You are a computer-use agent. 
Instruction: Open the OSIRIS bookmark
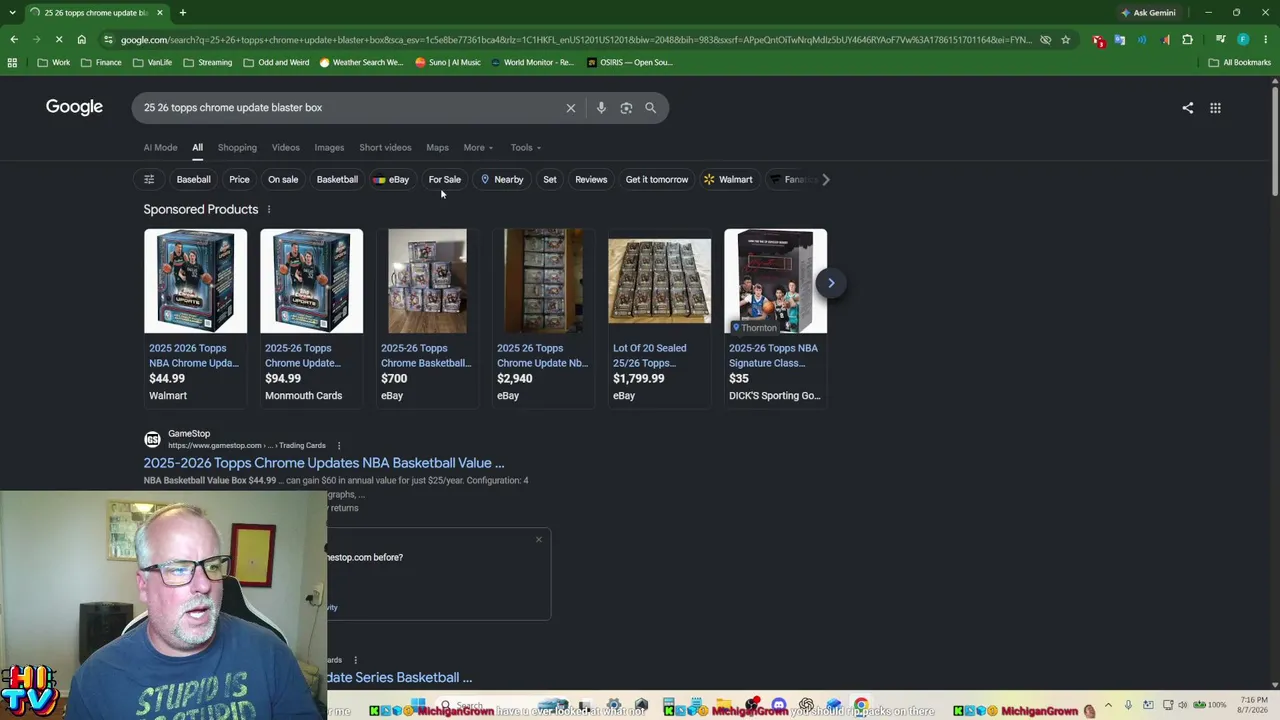[x=630, y=62]
